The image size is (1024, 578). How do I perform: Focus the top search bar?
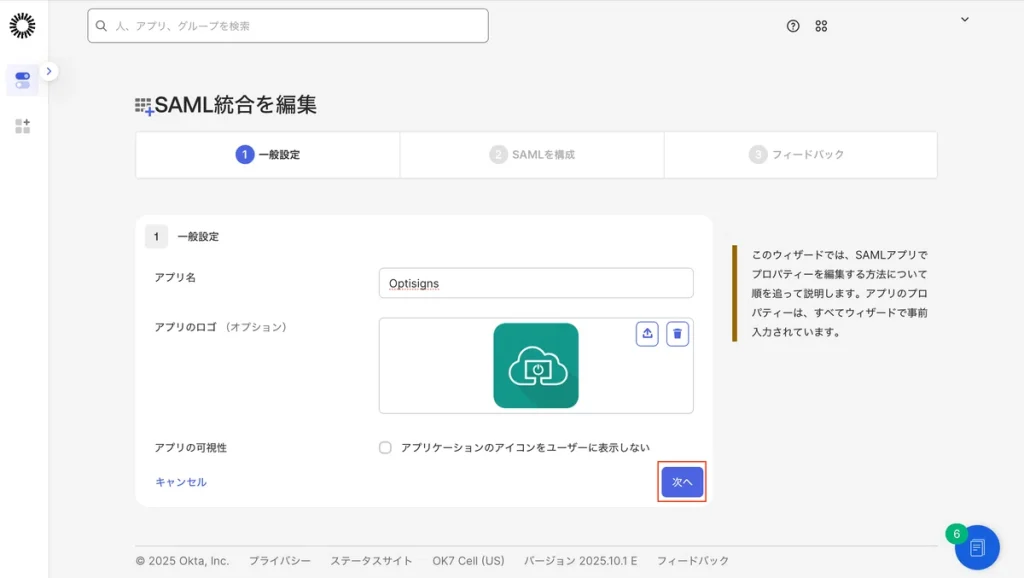coord(288,26)
